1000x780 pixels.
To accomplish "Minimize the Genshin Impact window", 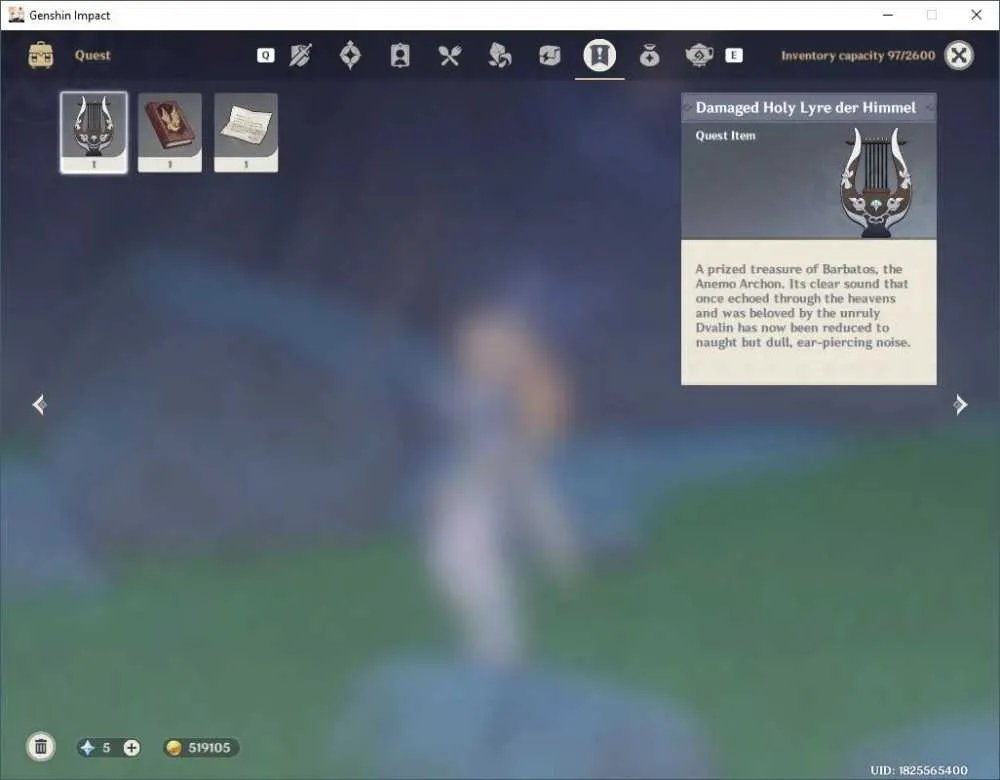I will [x=888, y=15].
